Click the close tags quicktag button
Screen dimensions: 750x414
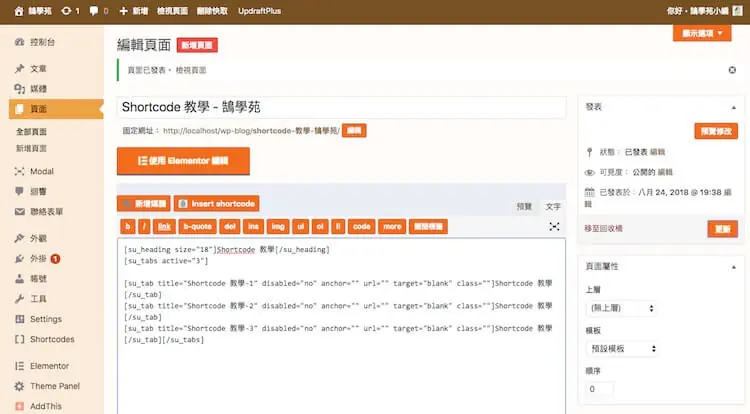coord(428,227)
